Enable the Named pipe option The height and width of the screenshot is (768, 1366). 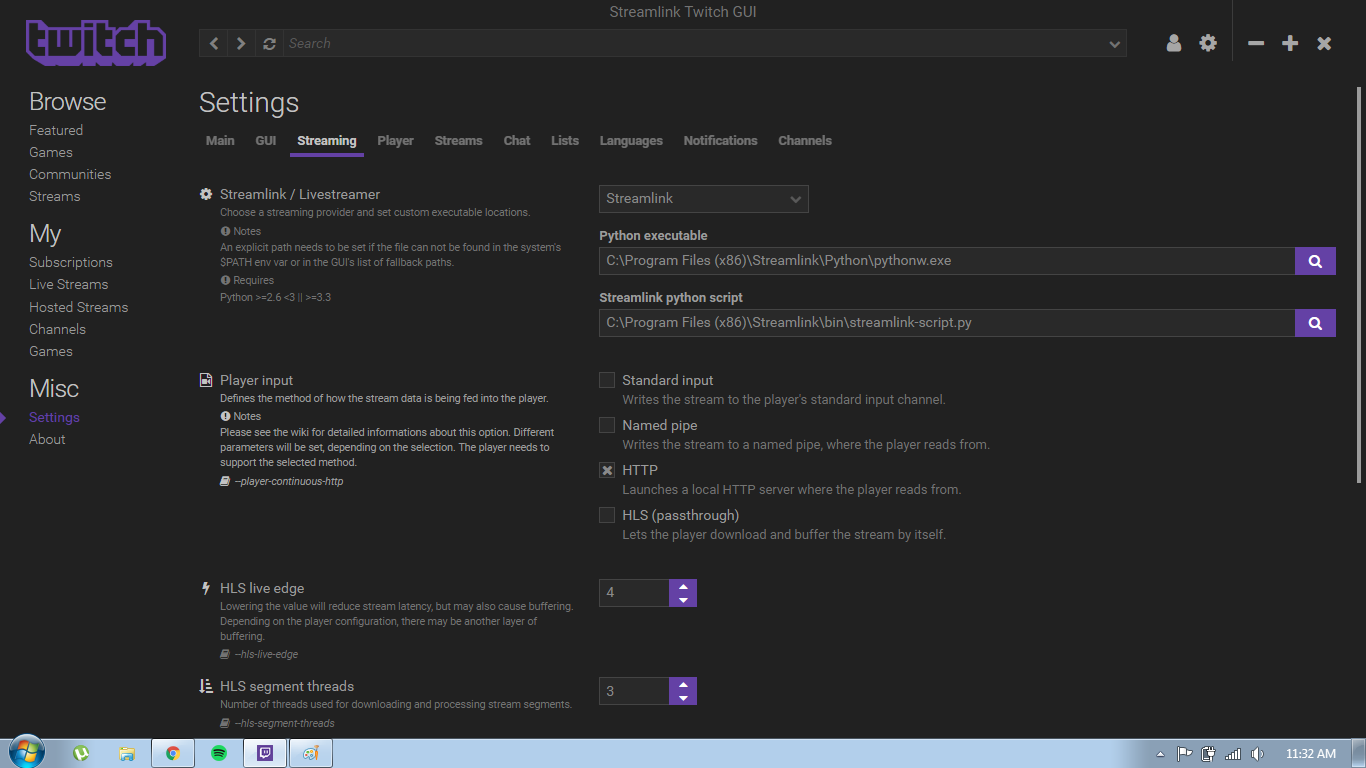click(x=607, y=424)
